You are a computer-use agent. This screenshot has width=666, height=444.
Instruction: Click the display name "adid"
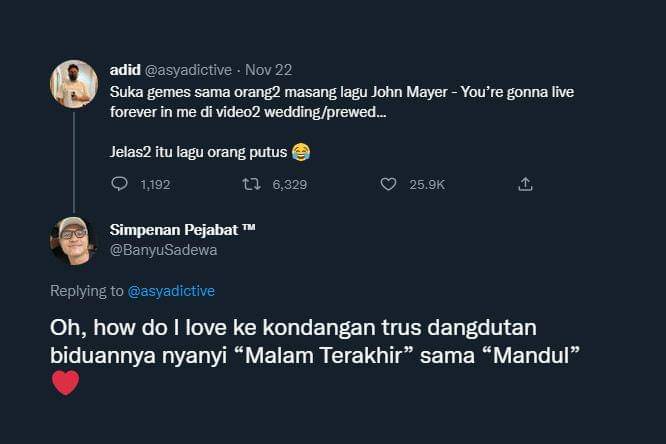pyautogui.click(x=125, y=70)
